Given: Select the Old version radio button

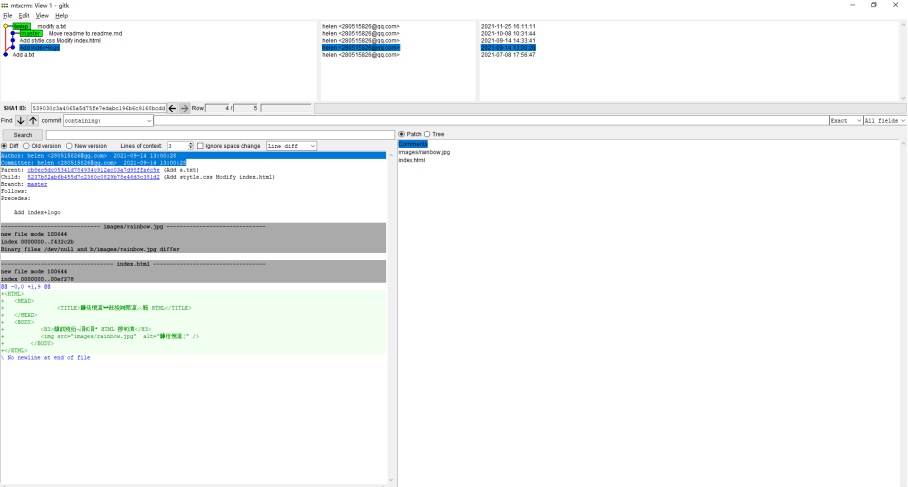Looking at the screenshot, I should (x=26, y=146).
